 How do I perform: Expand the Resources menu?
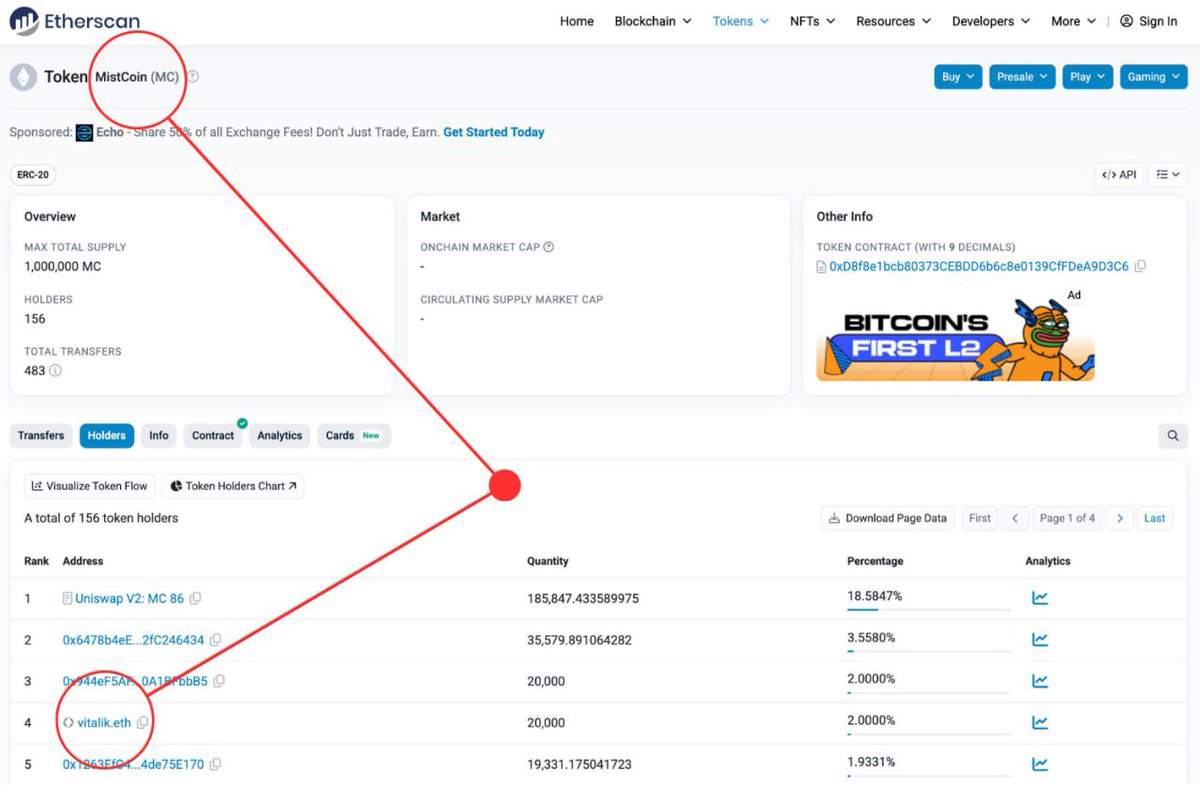click(893, 21)
